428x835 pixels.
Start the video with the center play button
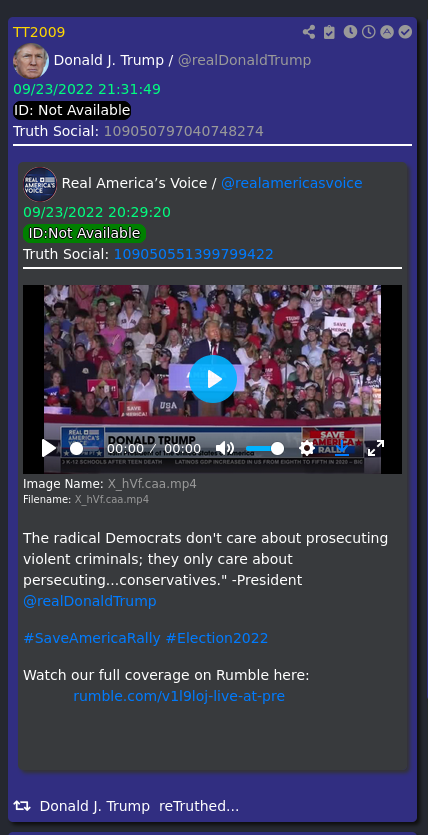(x=213, y=379)
